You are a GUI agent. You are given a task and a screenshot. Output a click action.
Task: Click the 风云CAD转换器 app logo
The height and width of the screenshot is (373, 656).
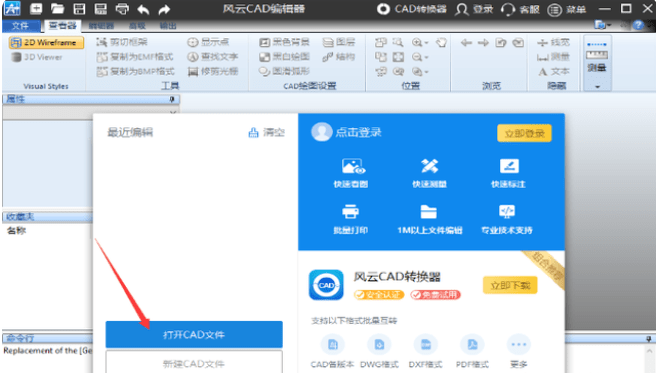pyautogui.click(x=326, y=285)
